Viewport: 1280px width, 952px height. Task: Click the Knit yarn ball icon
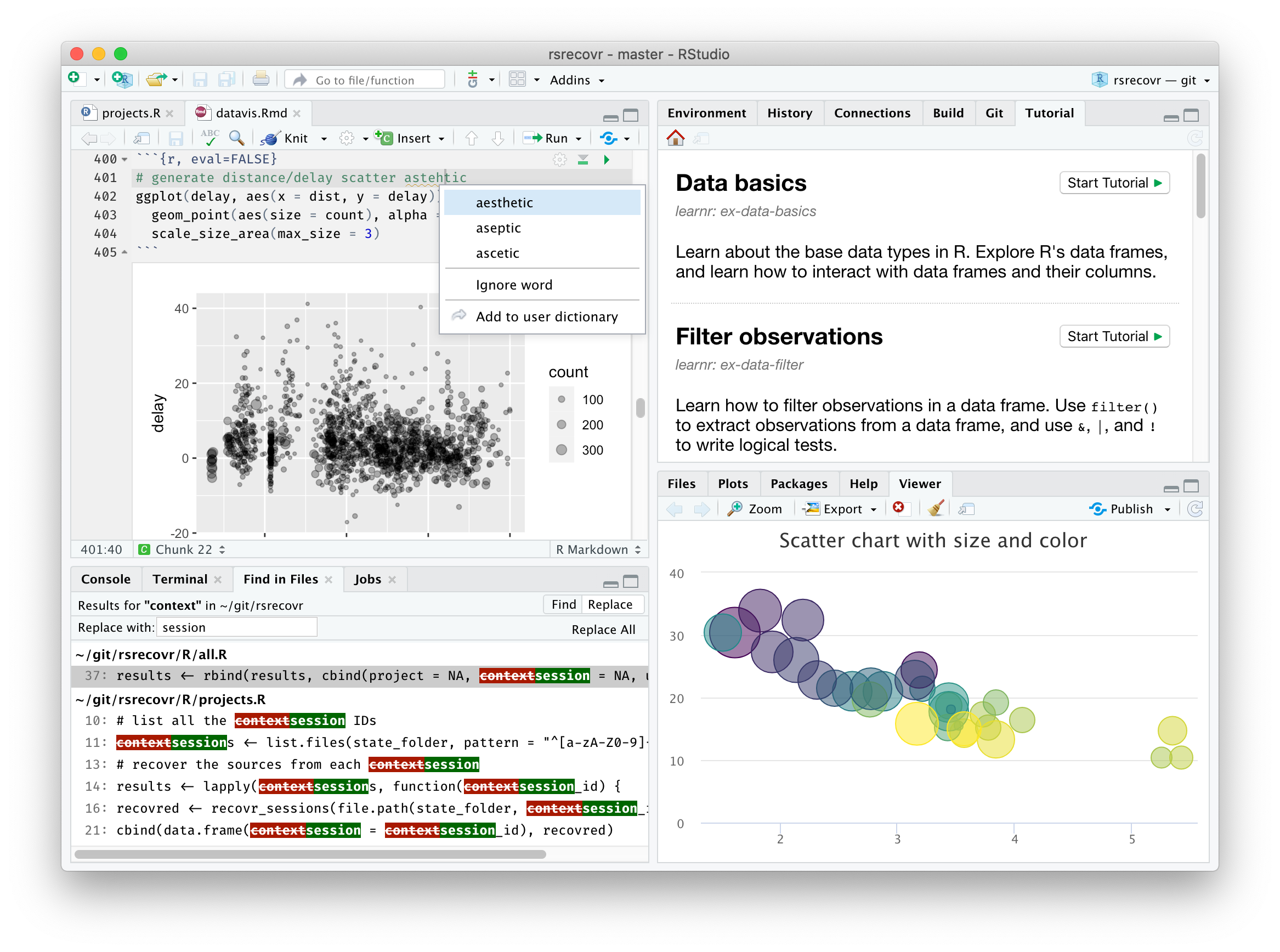270,138
